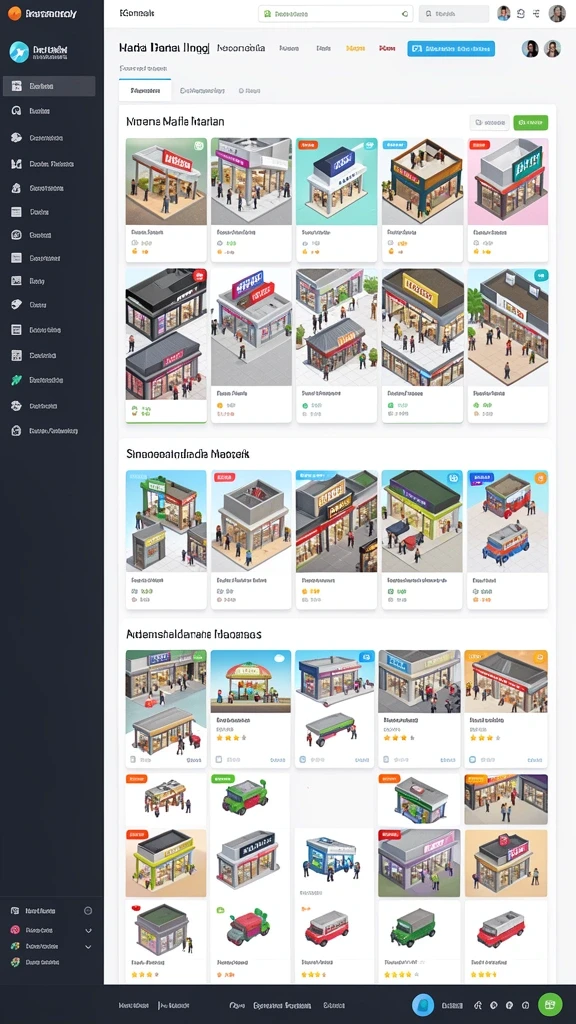The width and height of the screenshot is (576, 1024).
Task: Click the green-bordered search field in top bar
Action: point(335,14)
